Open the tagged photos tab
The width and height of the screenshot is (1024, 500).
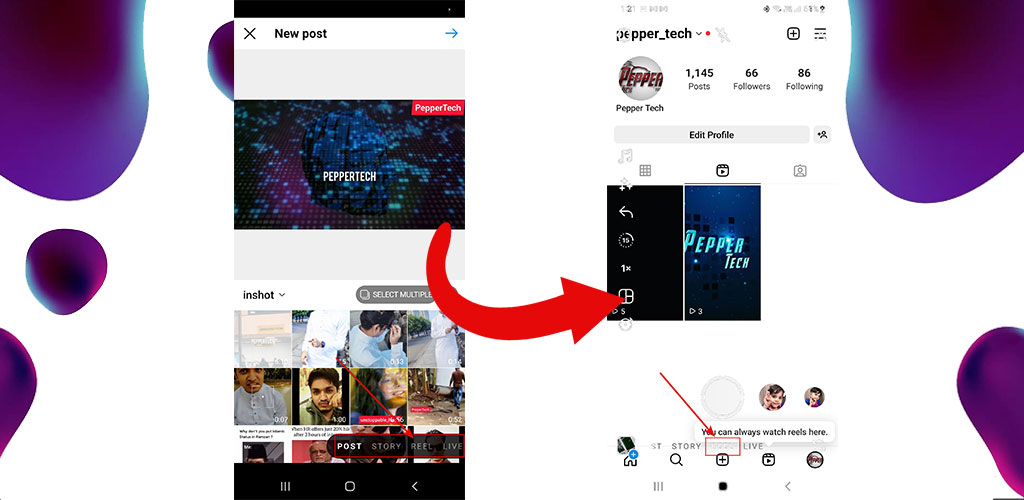(799, 171)
